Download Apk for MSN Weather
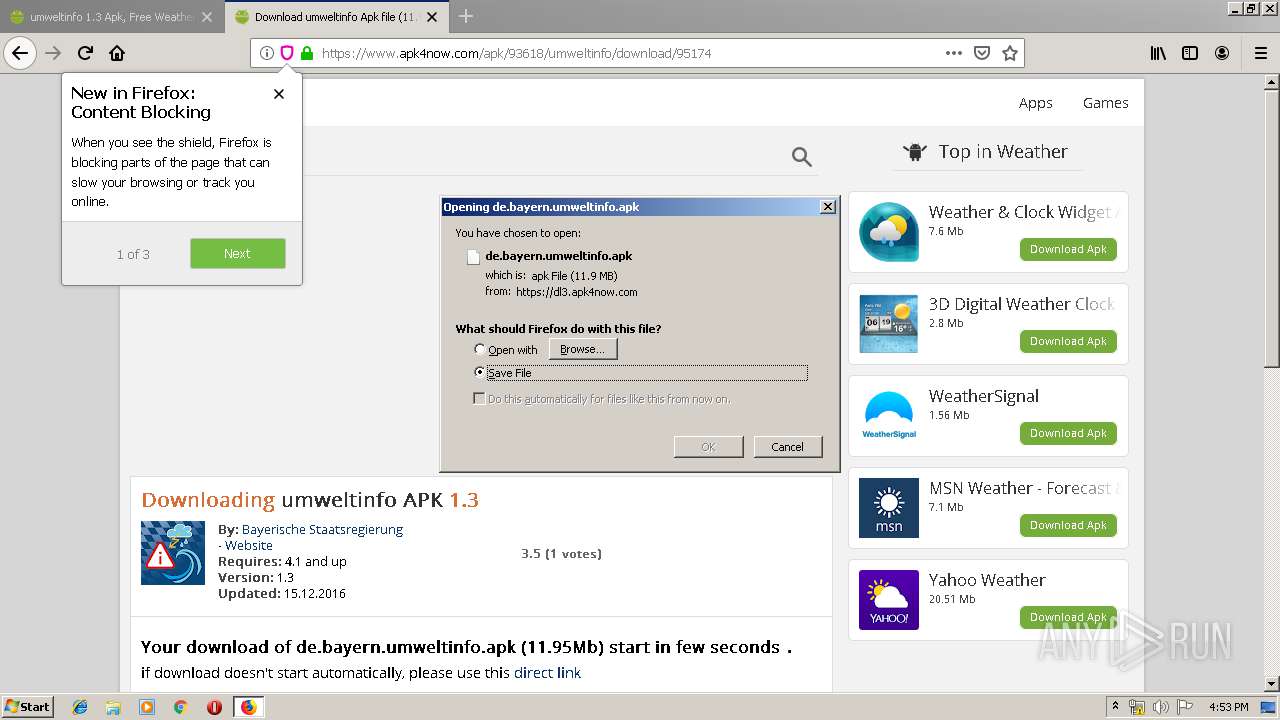1280x720 pixels. click(x=1068, y=525)
